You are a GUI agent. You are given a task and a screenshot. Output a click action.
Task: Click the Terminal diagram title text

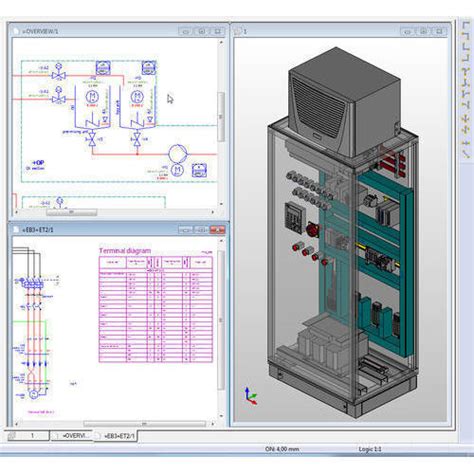coord(125,251)
